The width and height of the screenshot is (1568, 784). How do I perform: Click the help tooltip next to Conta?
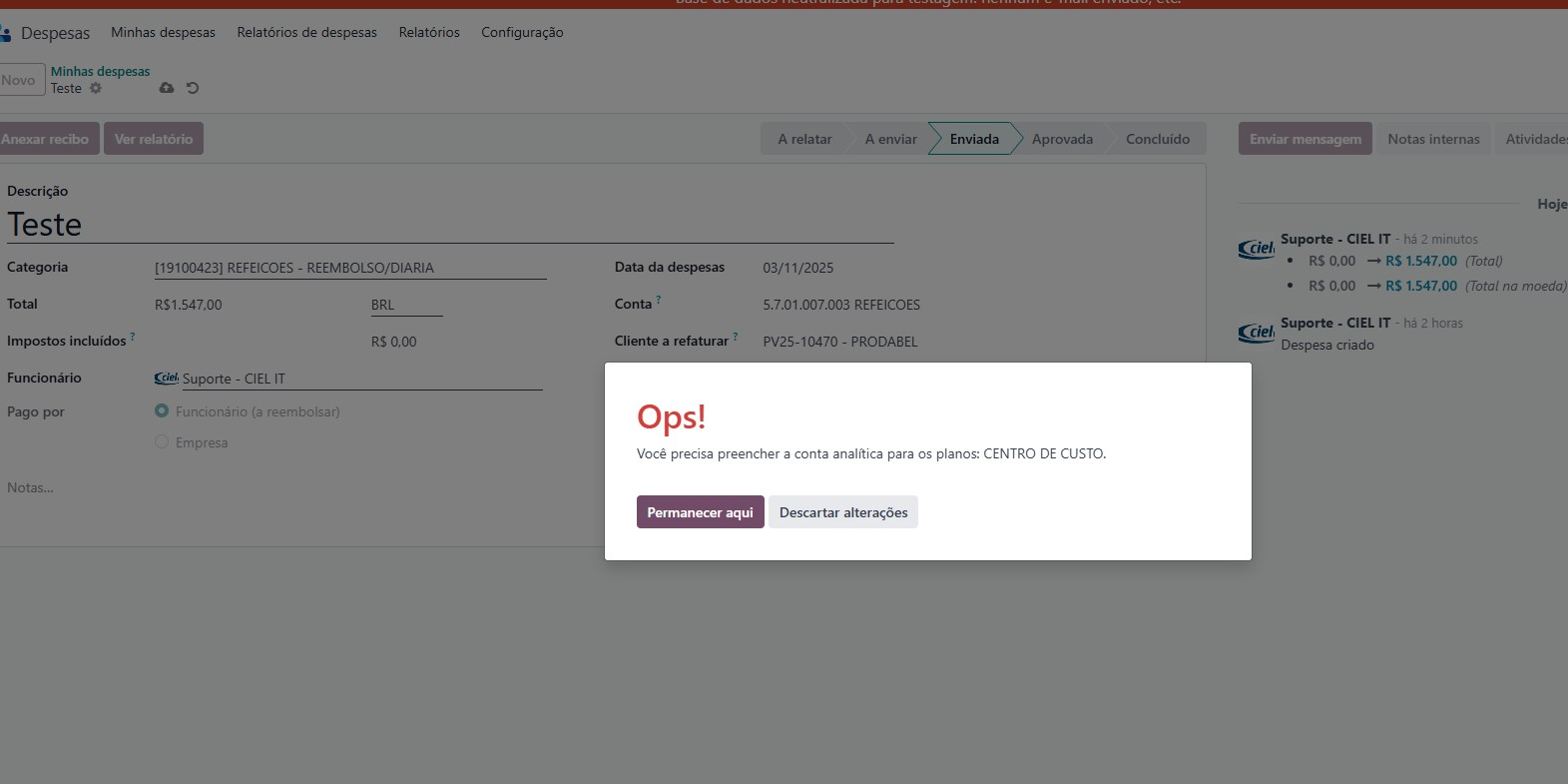(659, 300)
